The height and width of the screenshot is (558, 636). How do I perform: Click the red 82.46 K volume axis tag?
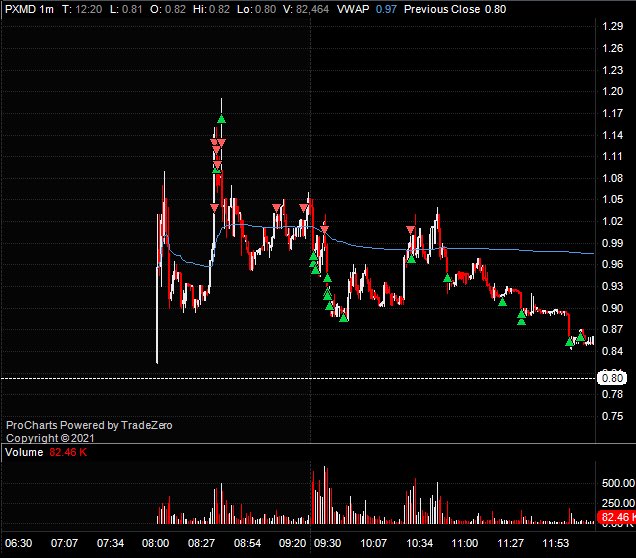[x=617, y=517]
